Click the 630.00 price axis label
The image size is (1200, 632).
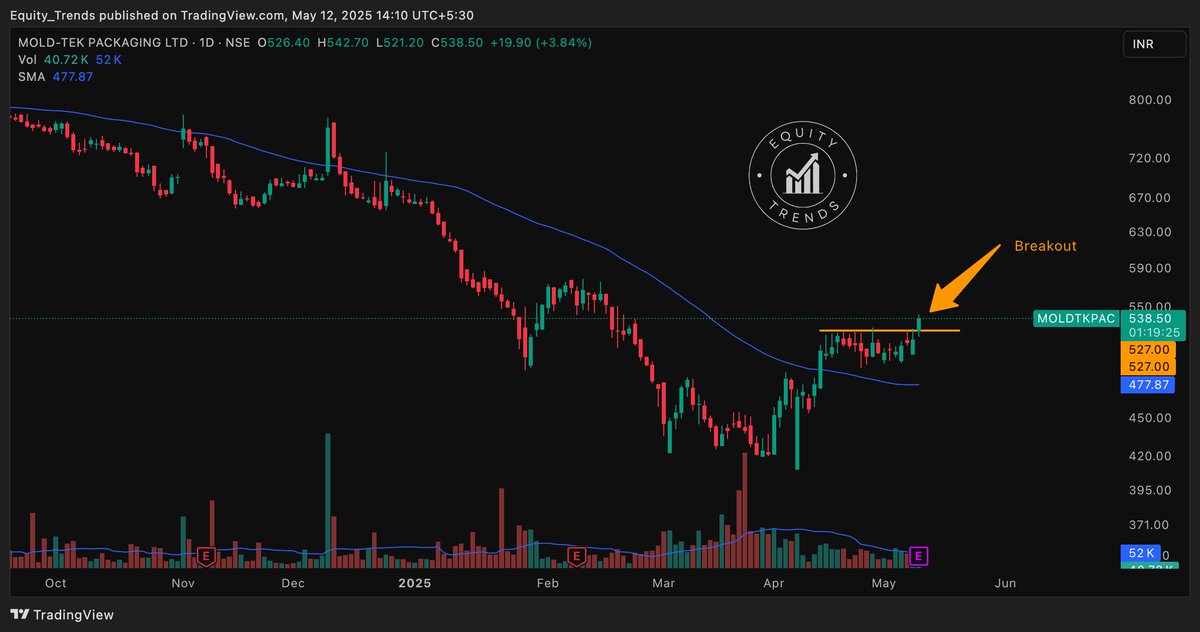click(1150, 232)
